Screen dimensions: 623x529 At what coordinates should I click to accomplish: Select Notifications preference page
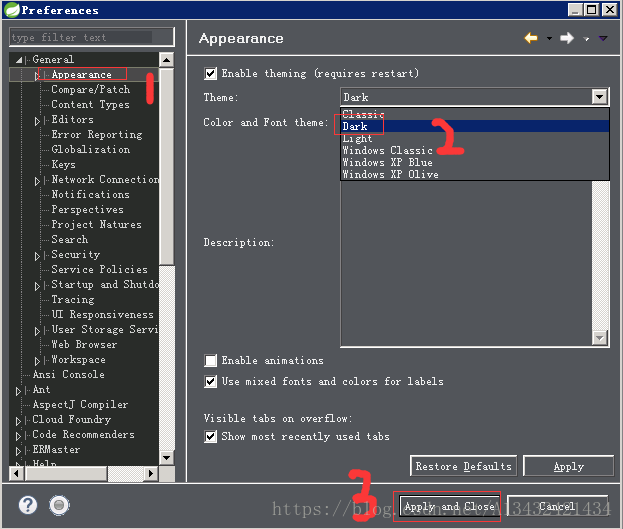pos(91,194)
